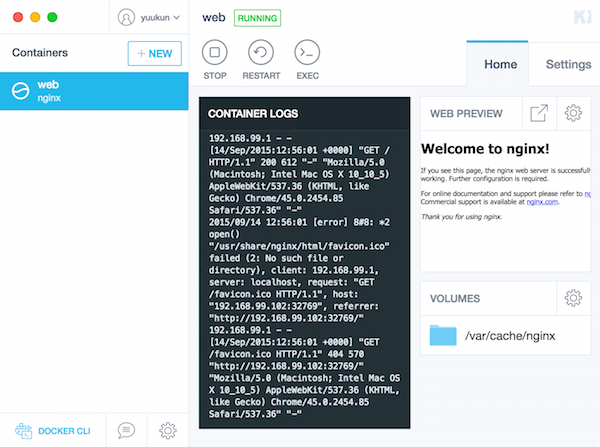Click the Kitematic logo at top right

pos(583,17)
